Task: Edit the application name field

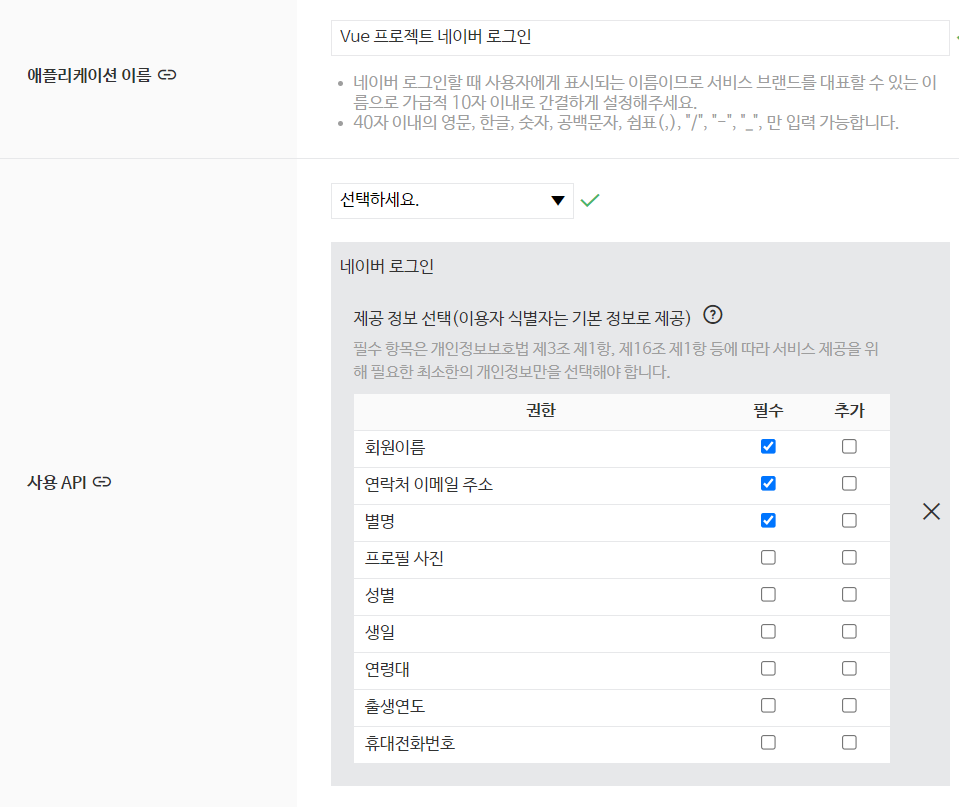Action: [640, 38]
